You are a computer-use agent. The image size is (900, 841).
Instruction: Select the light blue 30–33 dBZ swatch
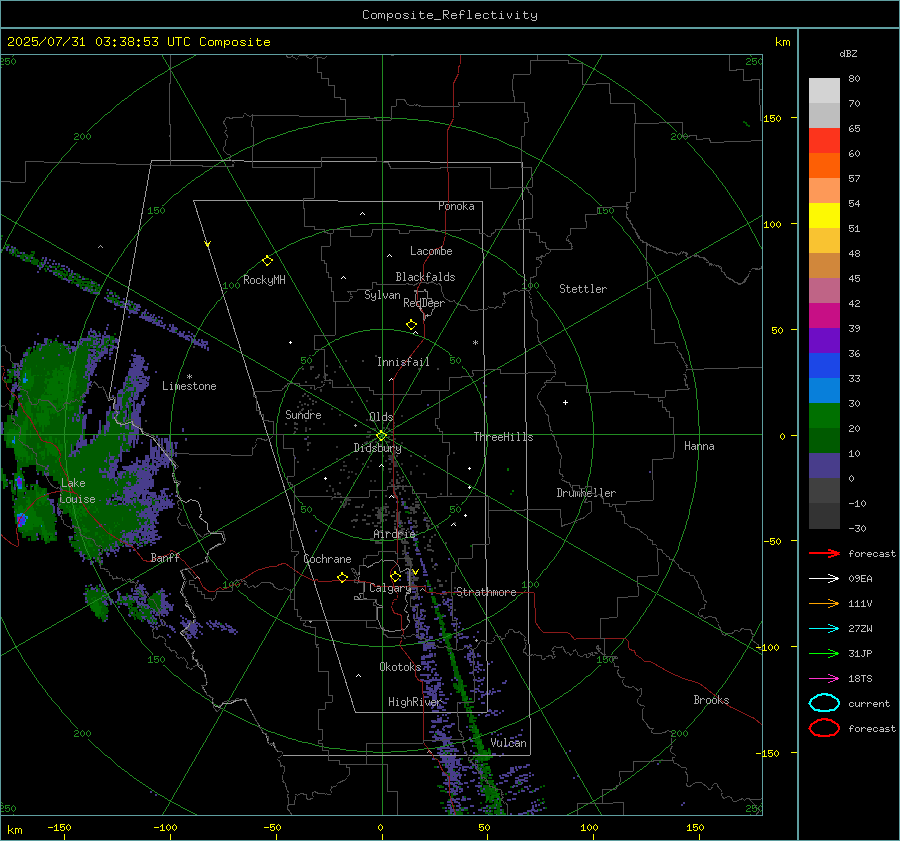click(824, 390)
